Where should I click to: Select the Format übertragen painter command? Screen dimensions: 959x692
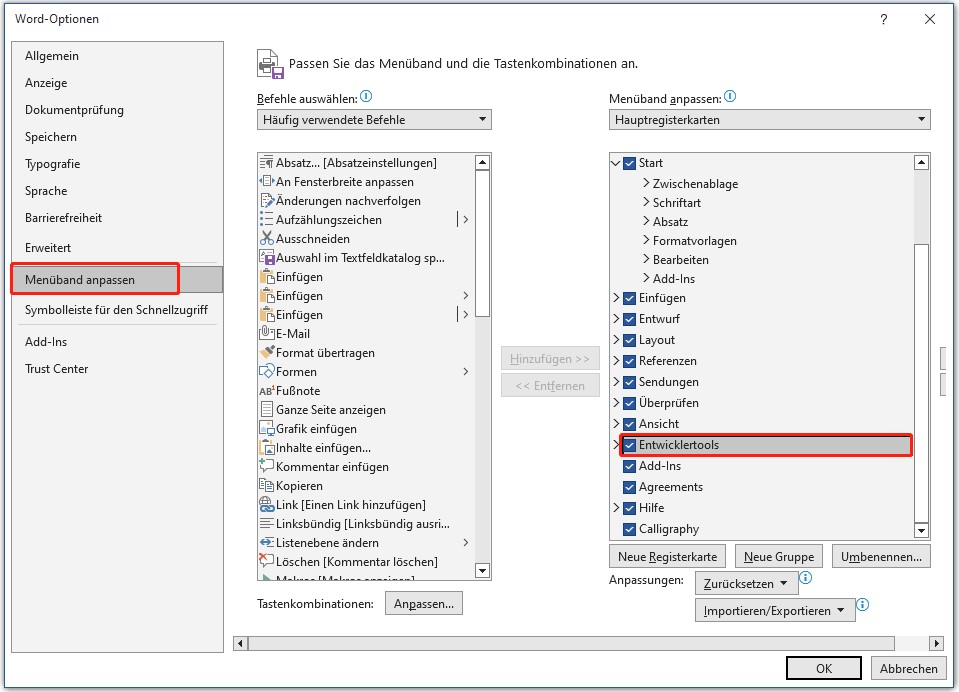(x=327, y=352)
